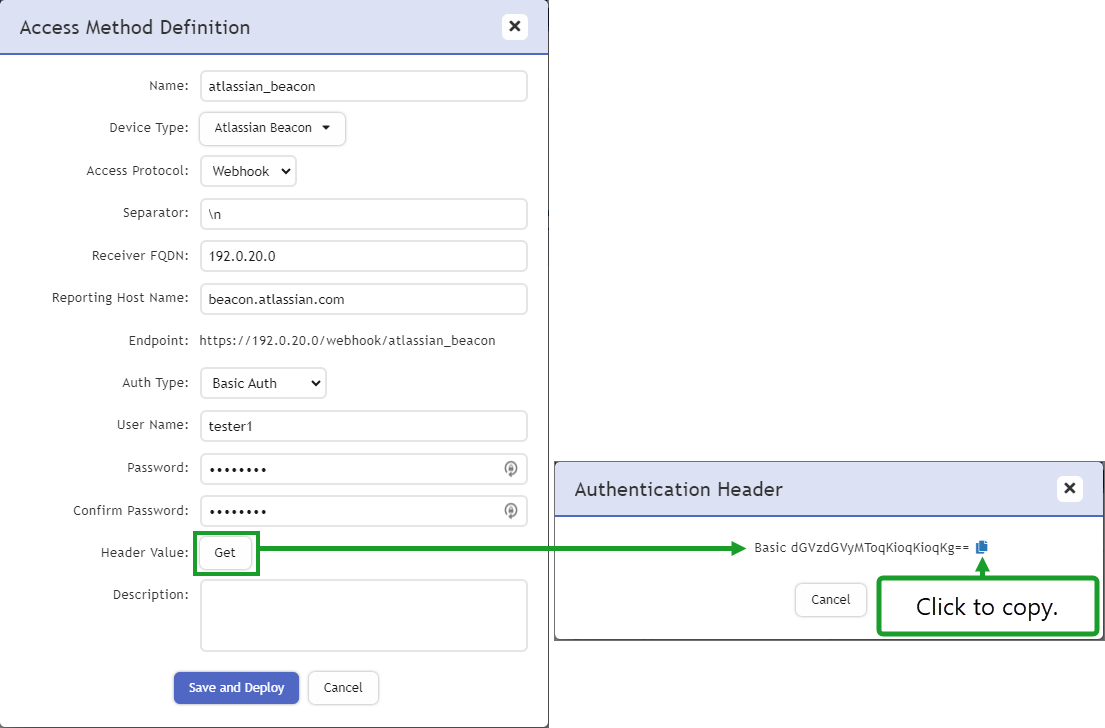Click Cancel in the Authentication Header dialog
The width and height of the screenshot is (1105, 728).
830,600
